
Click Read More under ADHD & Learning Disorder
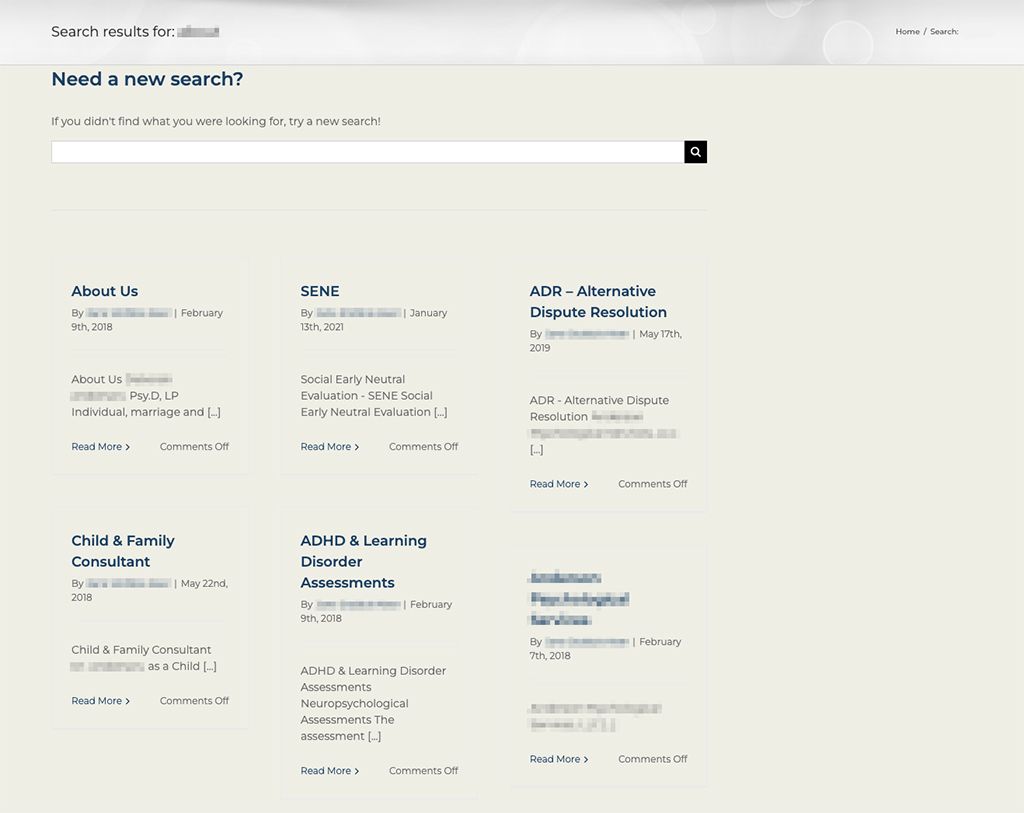pos(328,771)
